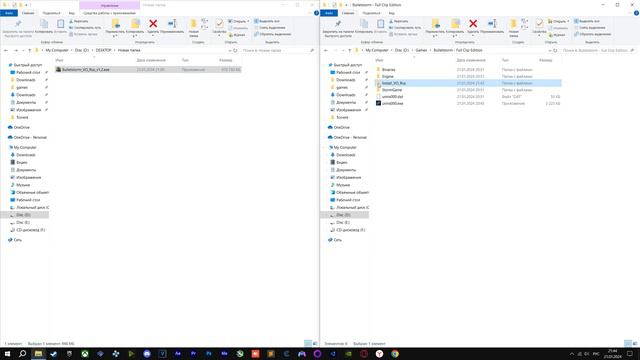The width and height of the screenshot is (640, 360).
Task: Click Refresh icon in Bulletstorm window address bar
Action: coord(555,50)
